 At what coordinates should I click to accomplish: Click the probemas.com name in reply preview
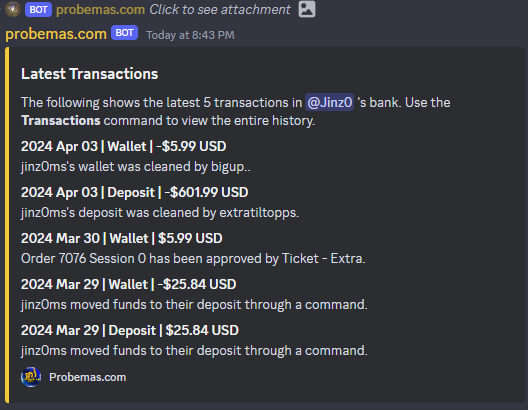tap(100, 9)
